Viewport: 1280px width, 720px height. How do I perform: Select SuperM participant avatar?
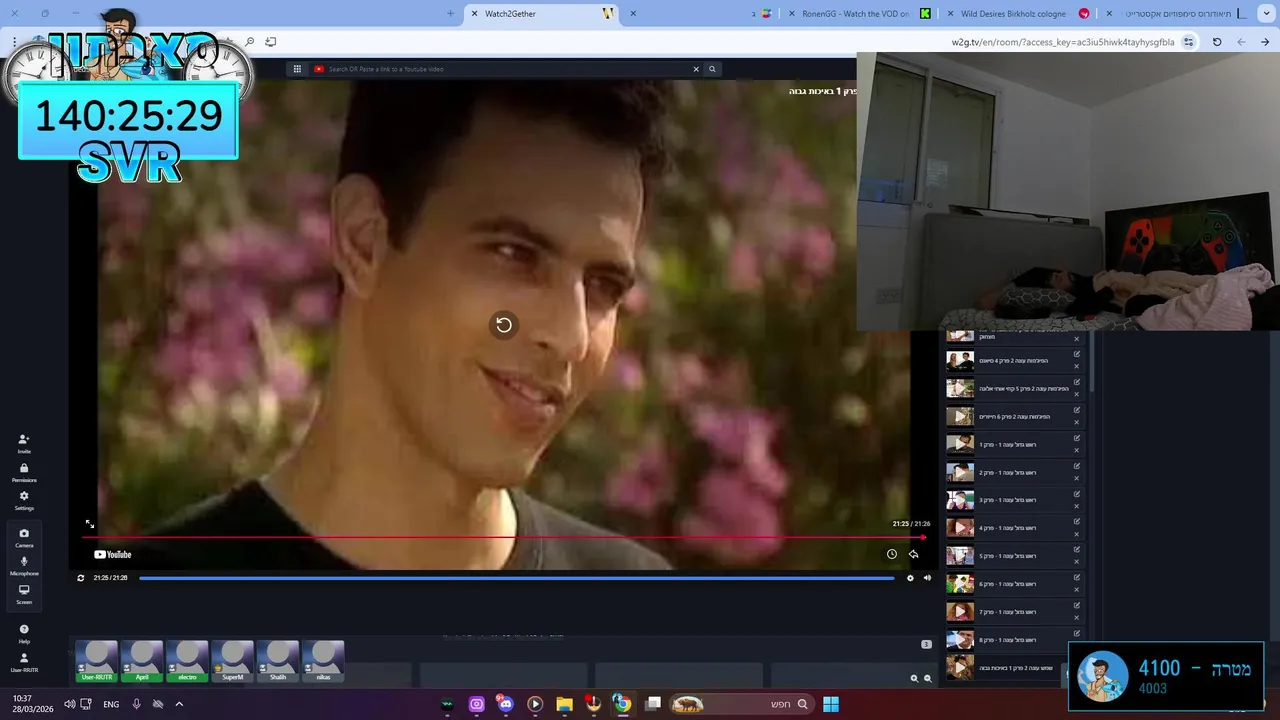pyautogui.click(x=232, y=661)
